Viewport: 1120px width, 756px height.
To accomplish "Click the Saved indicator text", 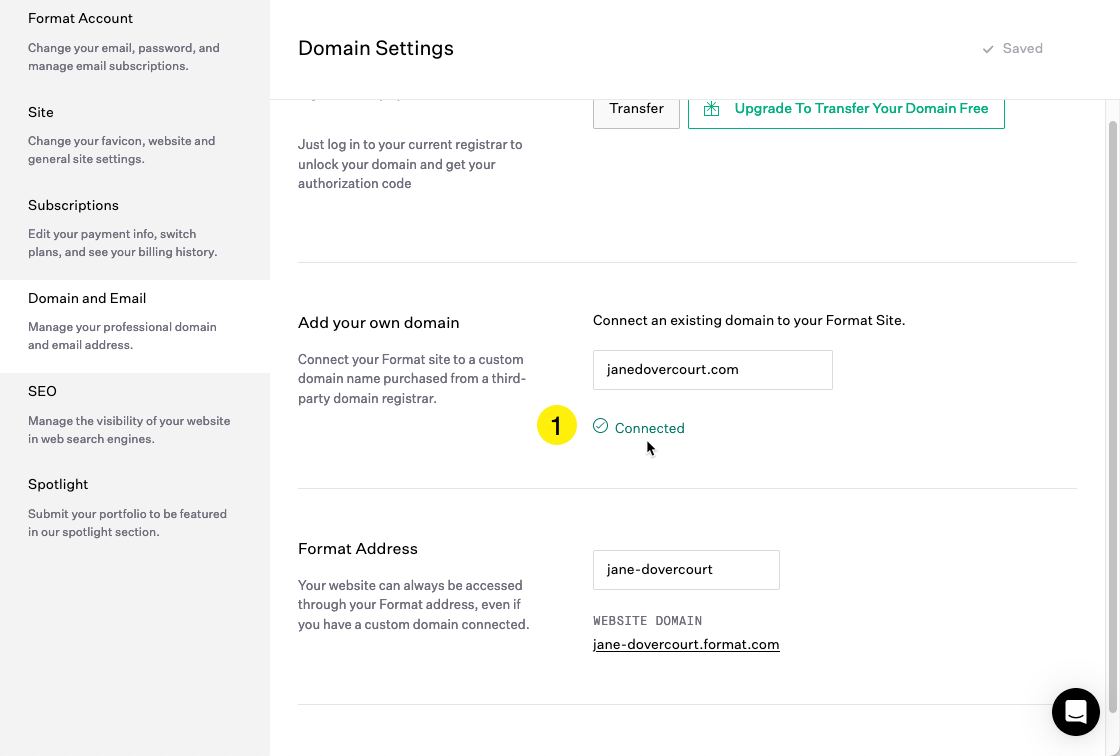I will (1022, 48).
